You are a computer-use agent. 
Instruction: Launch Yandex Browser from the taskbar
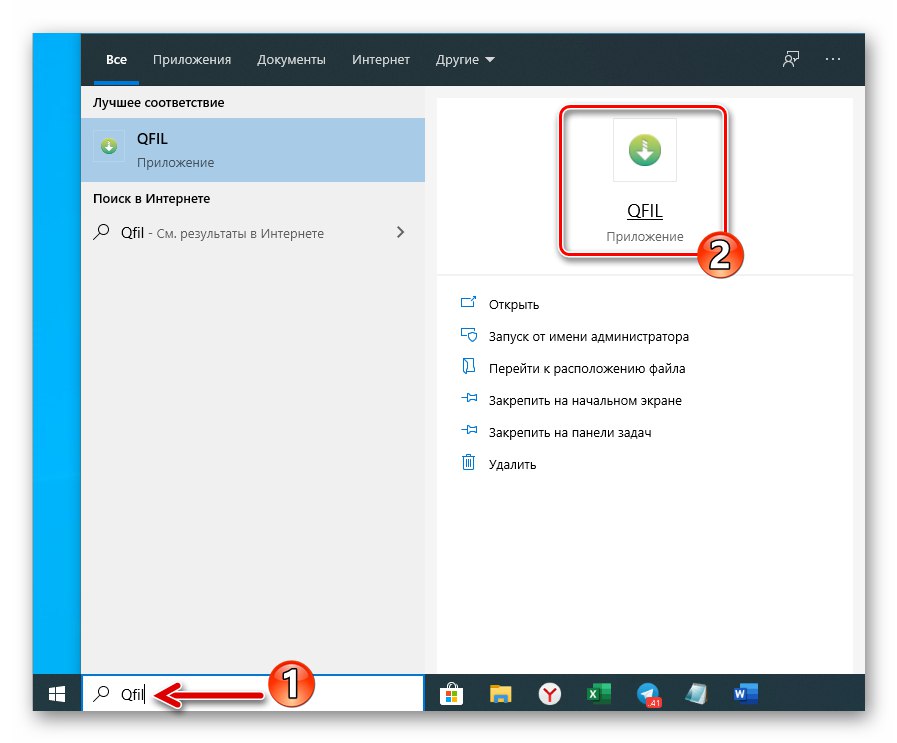(x=549, y=694)
